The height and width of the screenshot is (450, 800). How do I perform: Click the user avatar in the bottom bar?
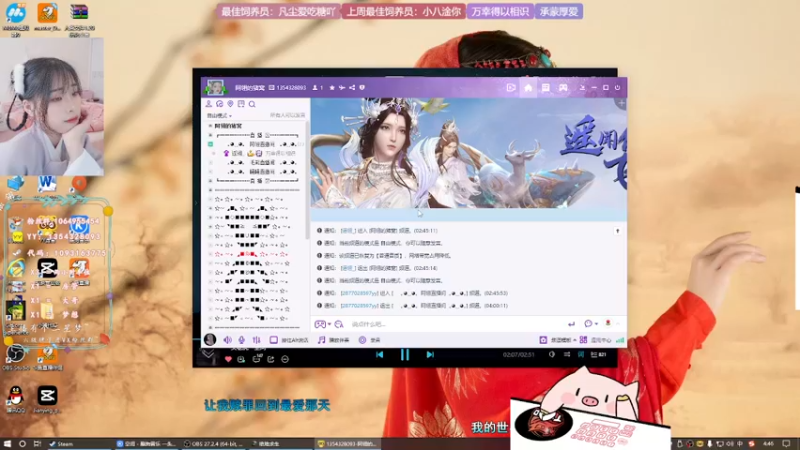pos(210,340)
